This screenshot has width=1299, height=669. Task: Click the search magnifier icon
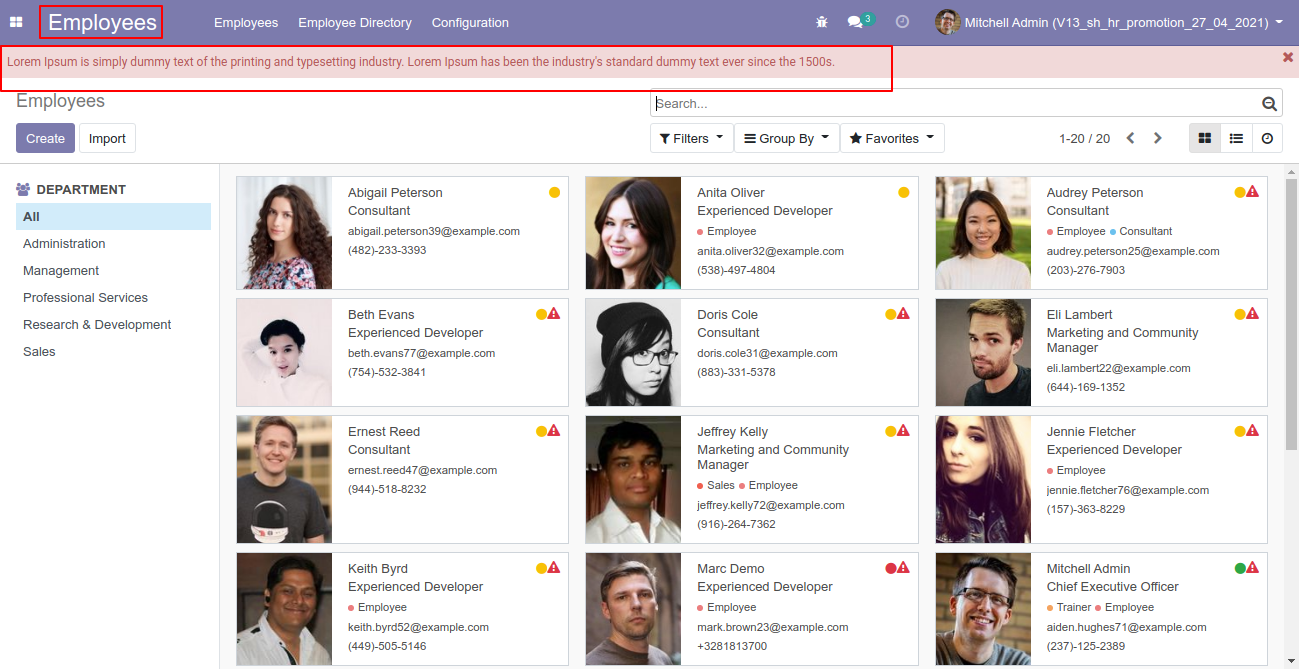coord(1269,104)
